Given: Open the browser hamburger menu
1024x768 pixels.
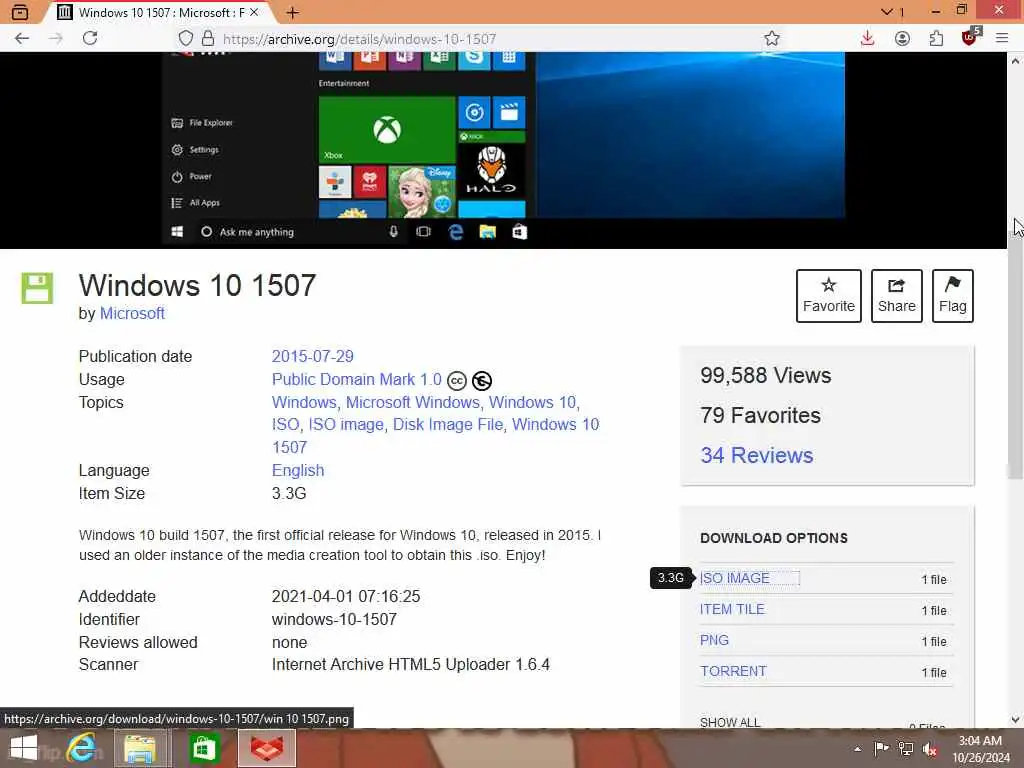Looking at the screenshot, I should pos(1002,39).
